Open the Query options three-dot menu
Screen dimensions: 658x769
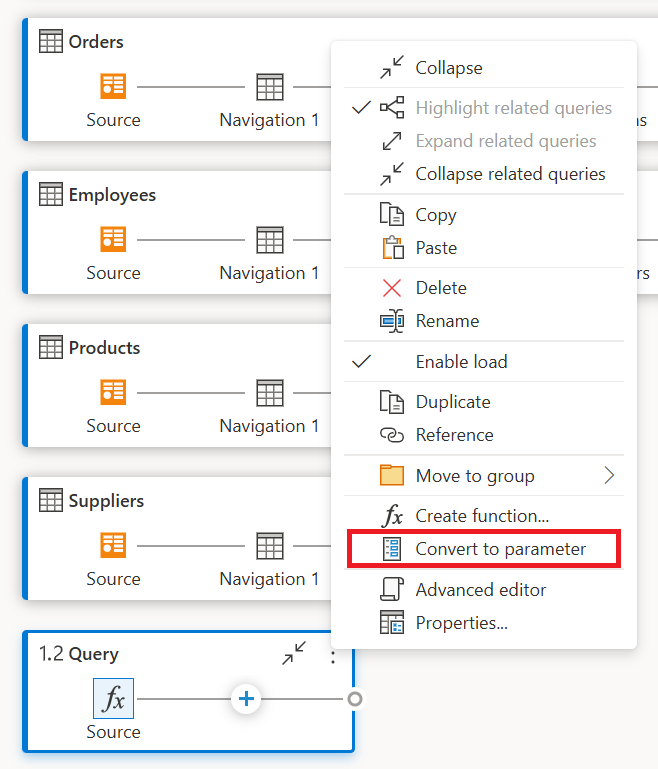[333, 656]
